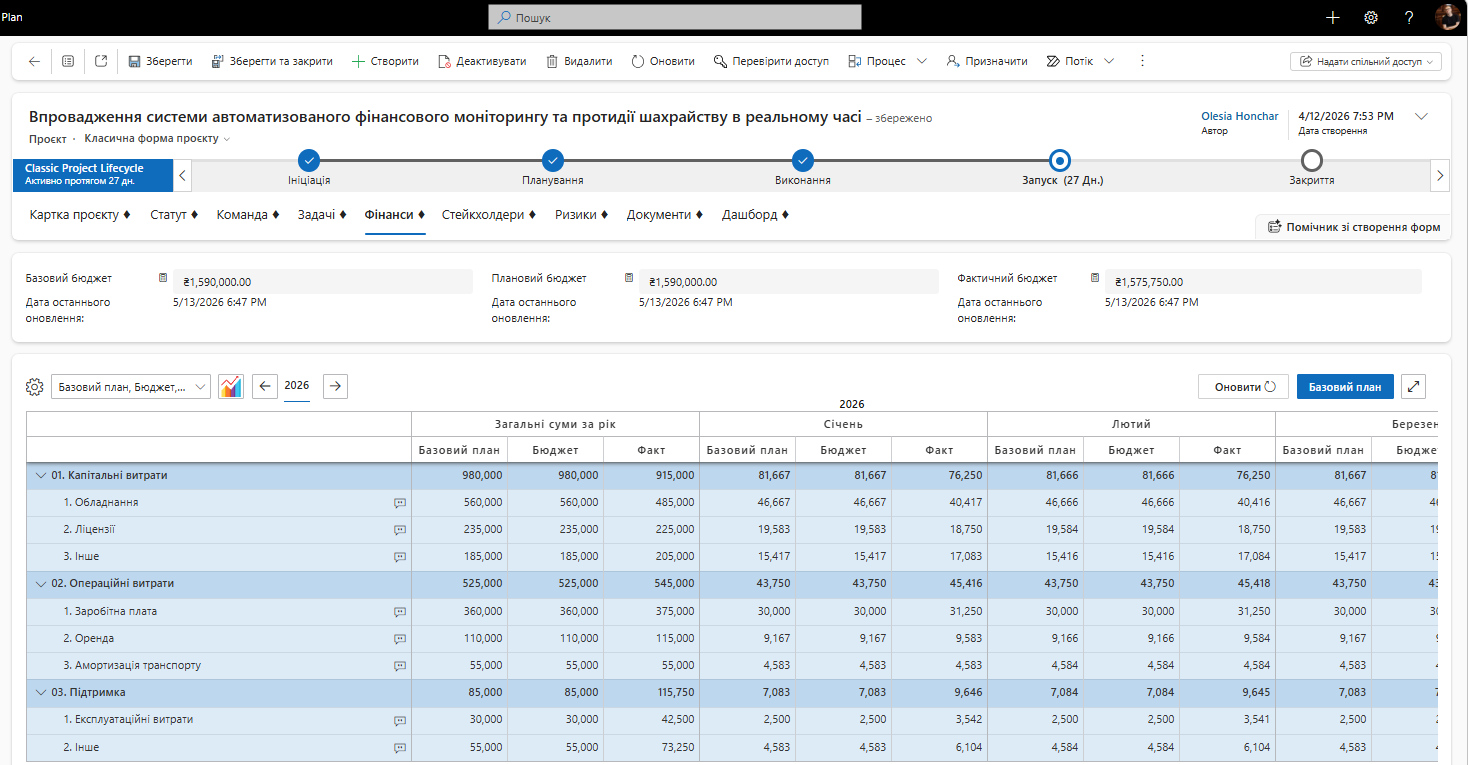This screenshot has width=1468, height=765.
Task: Open the Базовий план, Бюджет dropdown
Action: (131, 387)
